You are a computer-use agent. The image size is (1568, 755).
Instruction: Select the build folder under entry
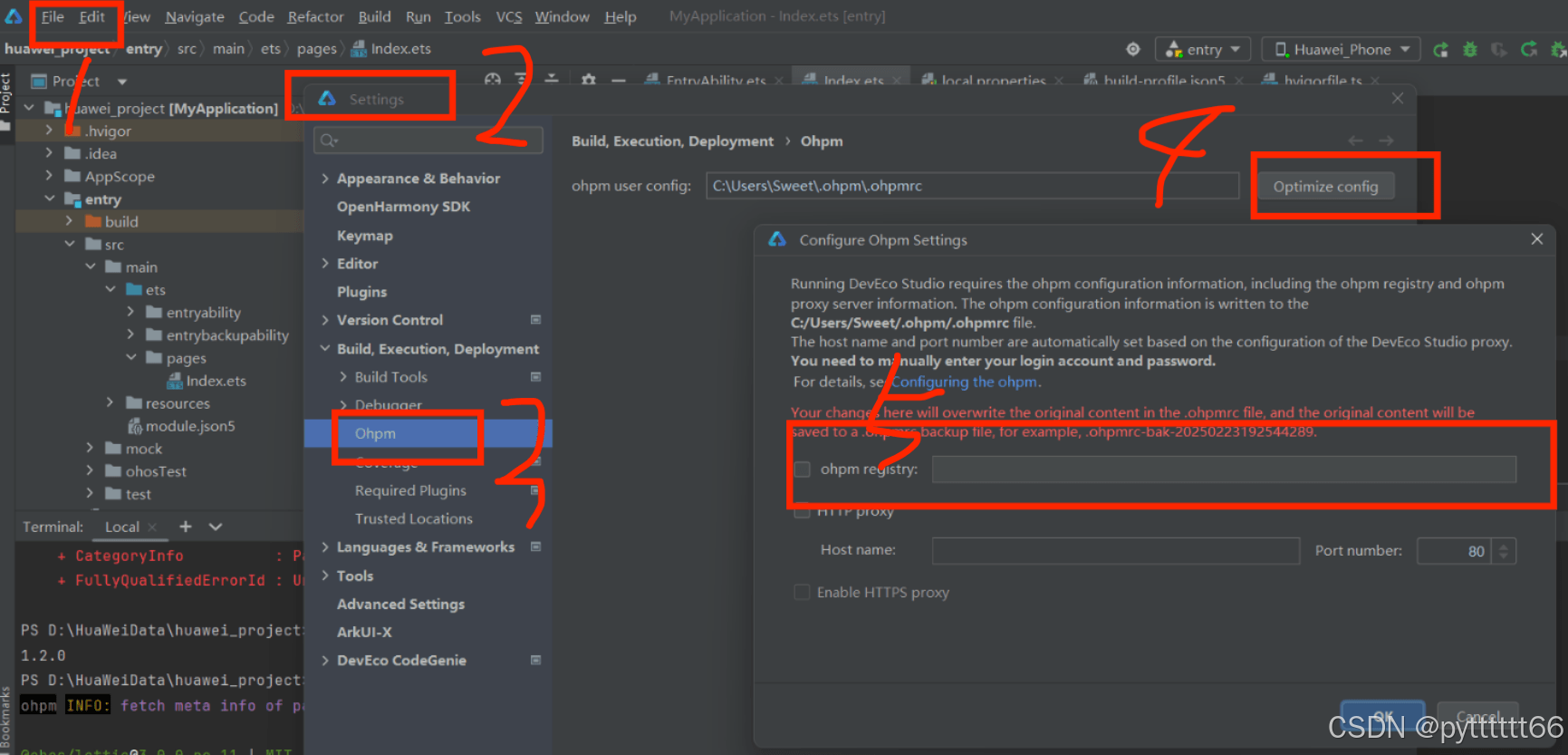pos(120,222)
